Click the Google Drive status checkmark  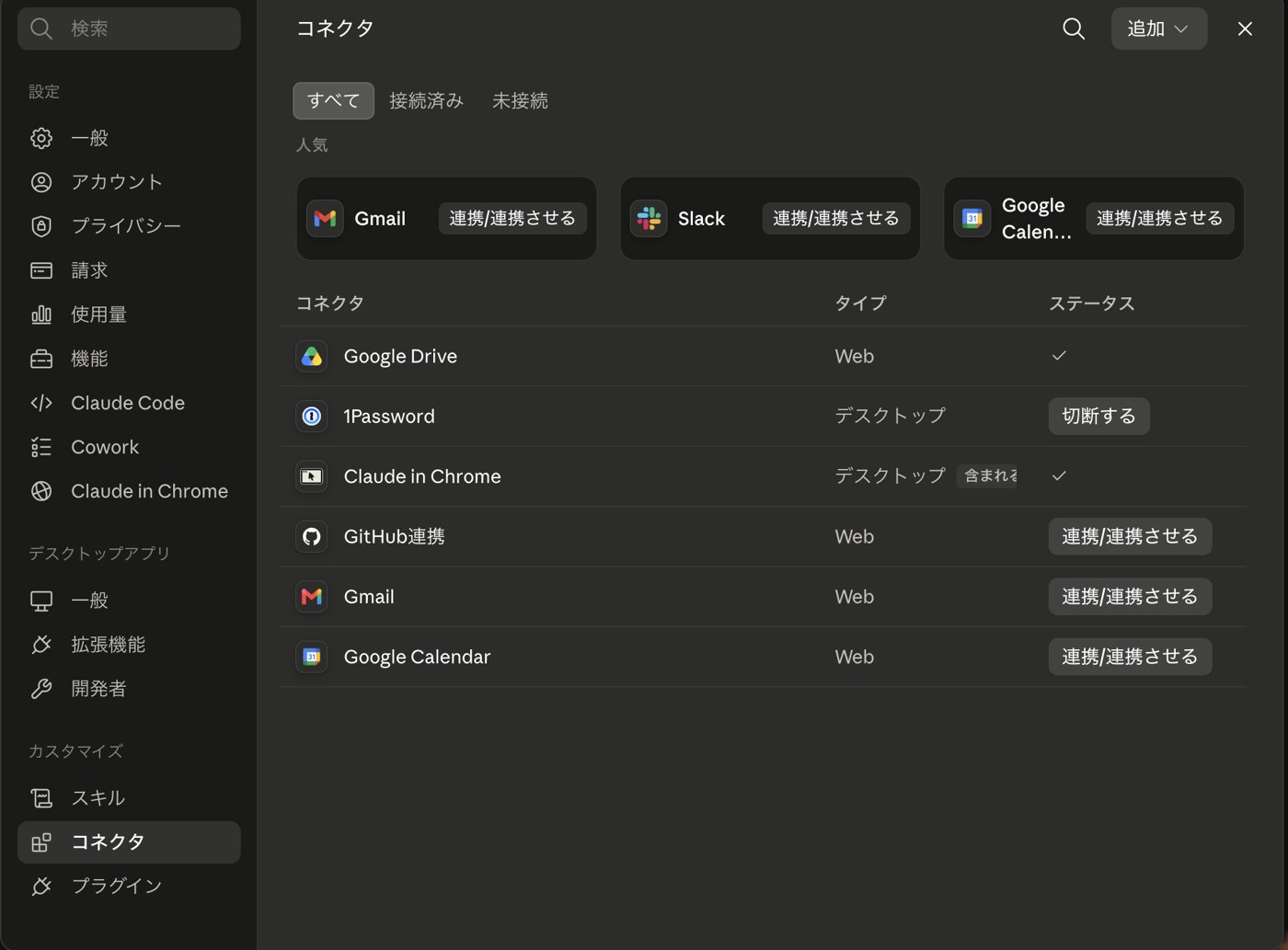click(x=1059, y=356)
